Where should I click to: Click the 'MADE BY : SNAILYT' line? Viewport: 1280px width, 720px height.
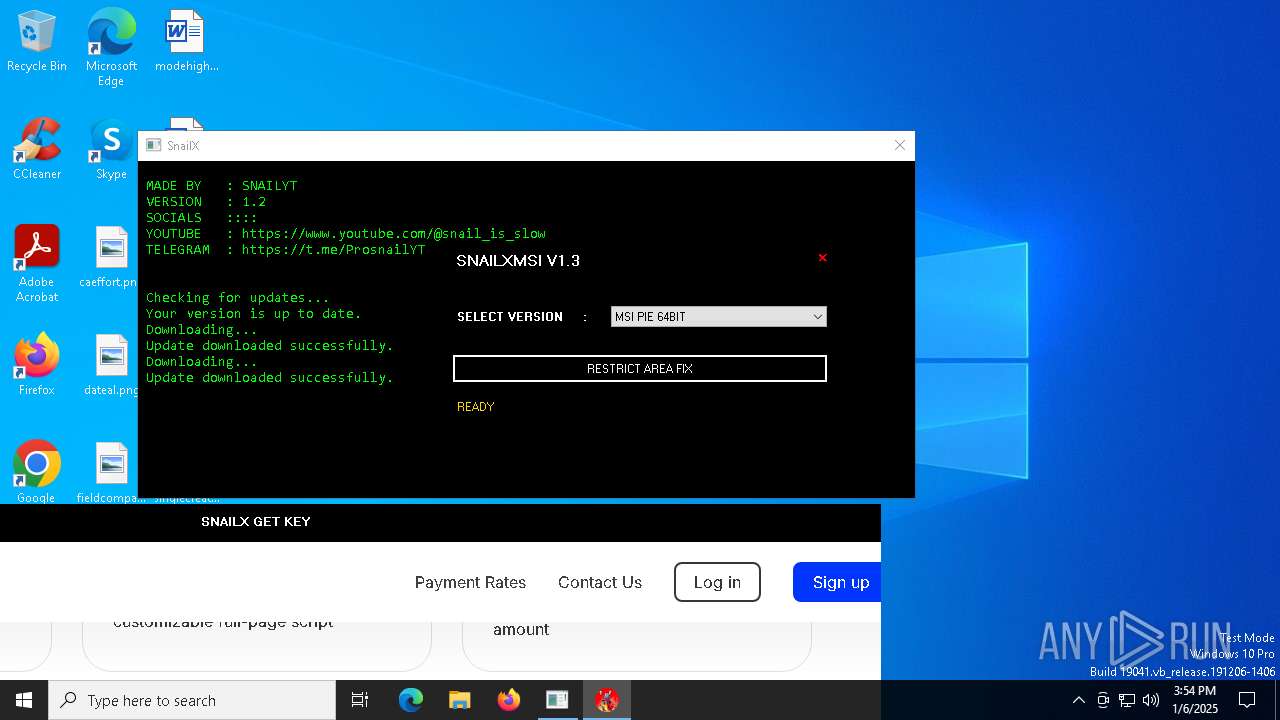pos(222,186)
